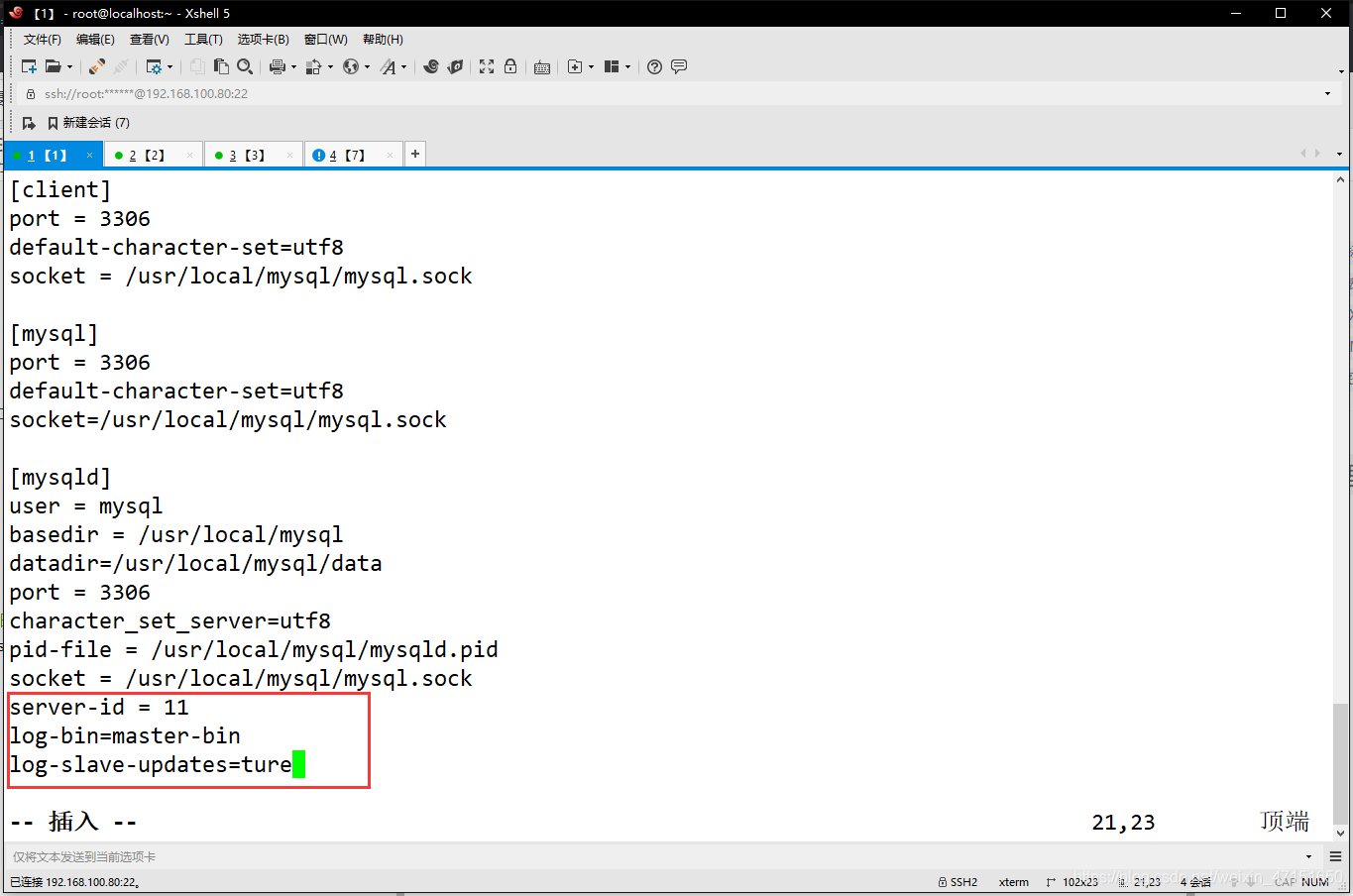The width and height of the screenshot is (1353, 896).
Task: Click the compose bar menu icon at bottom right
Action: click(x=1335, y=856)
